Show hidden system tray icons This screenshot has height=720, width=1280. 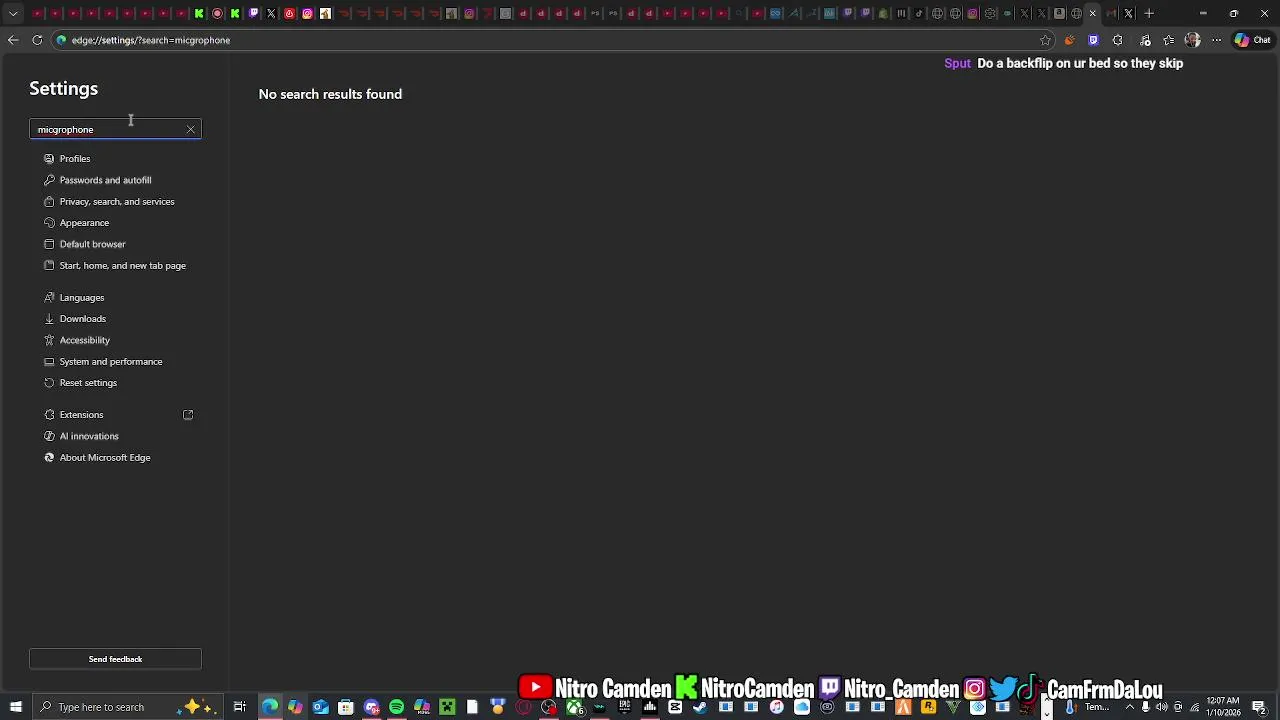pos(1130,707)
